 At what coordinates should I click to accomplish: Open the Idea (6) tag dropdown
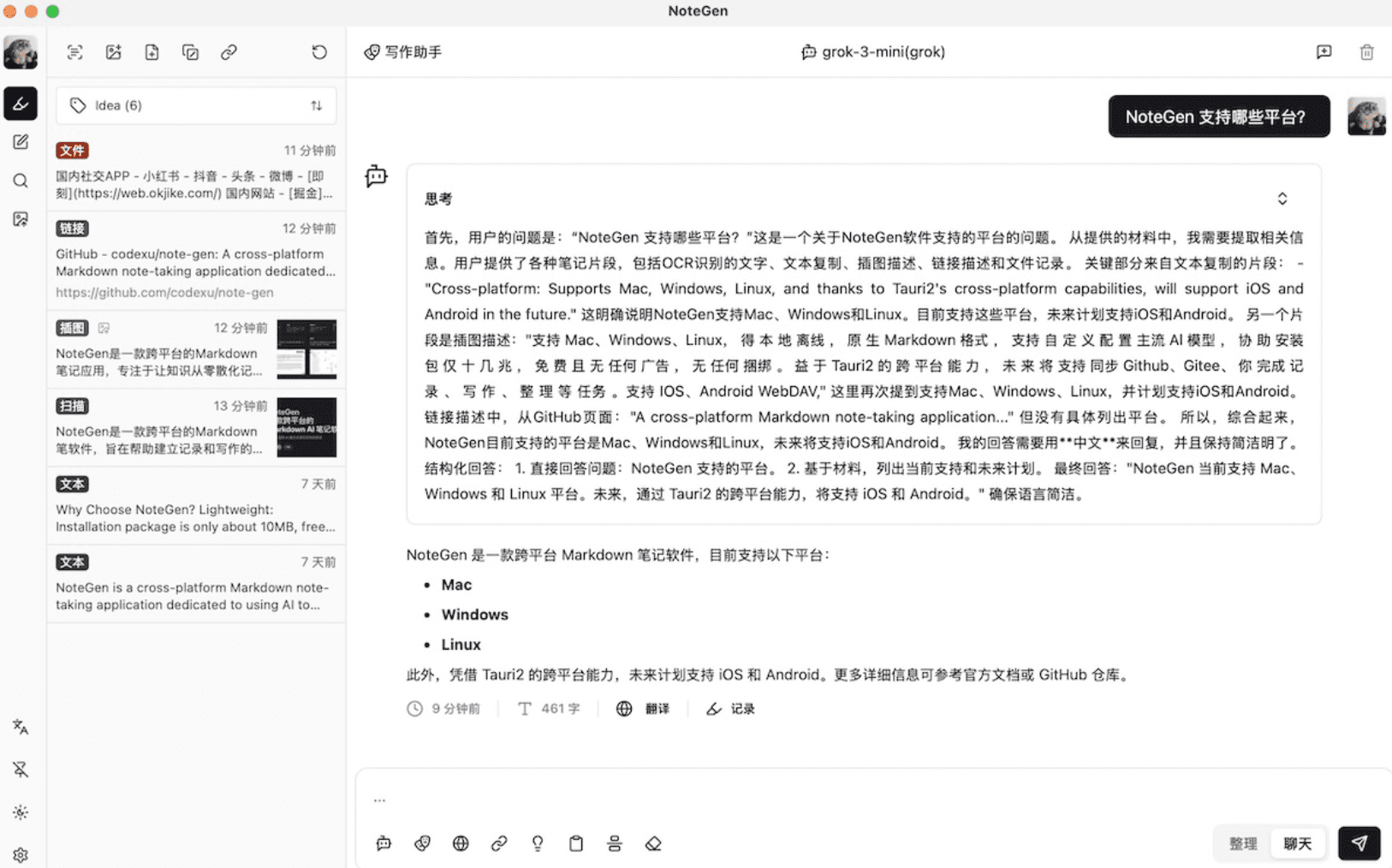pyautogui.click(x=196, y=105)
